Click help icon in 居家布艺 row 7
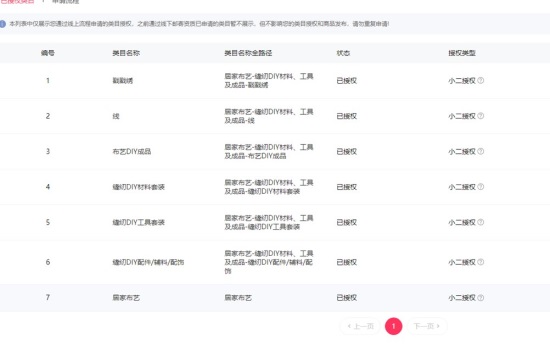550x362 pixels. (x=481, y=297)
